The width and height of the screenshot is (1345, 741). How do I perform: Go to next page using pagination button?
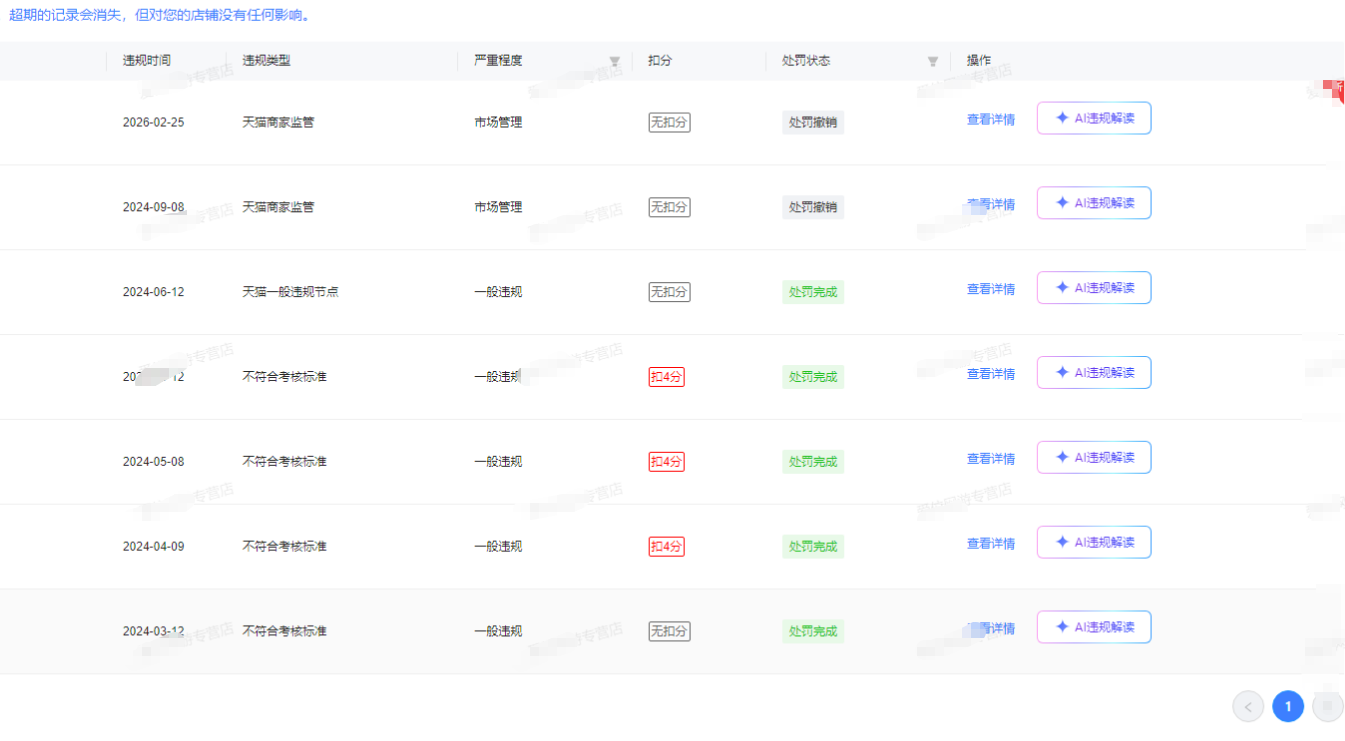point(1327,707)
